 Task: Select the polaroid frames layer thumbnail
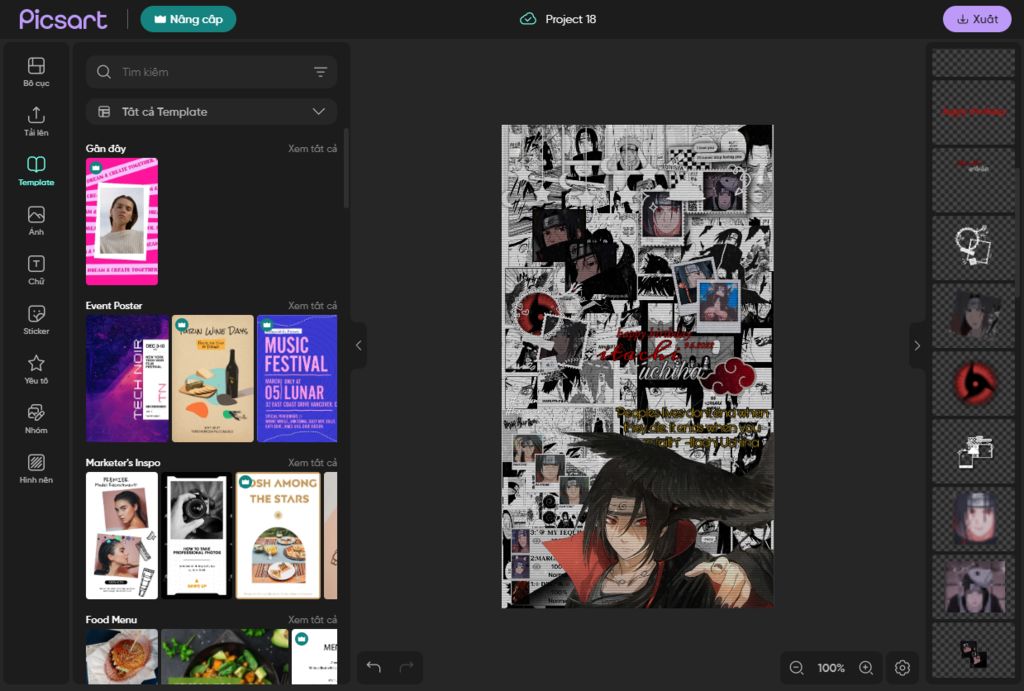(974, 452)
